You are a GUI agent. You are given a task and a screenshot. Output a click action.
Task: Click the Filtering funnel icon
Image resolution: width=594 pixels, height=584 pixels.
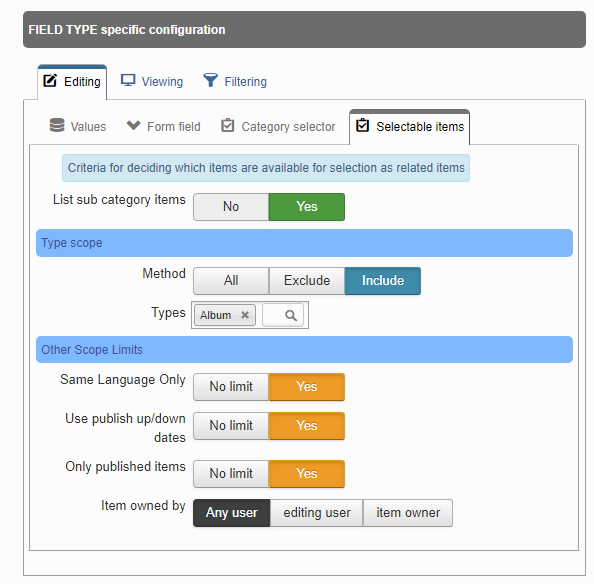pyautogui.click(x=211, y=80)
